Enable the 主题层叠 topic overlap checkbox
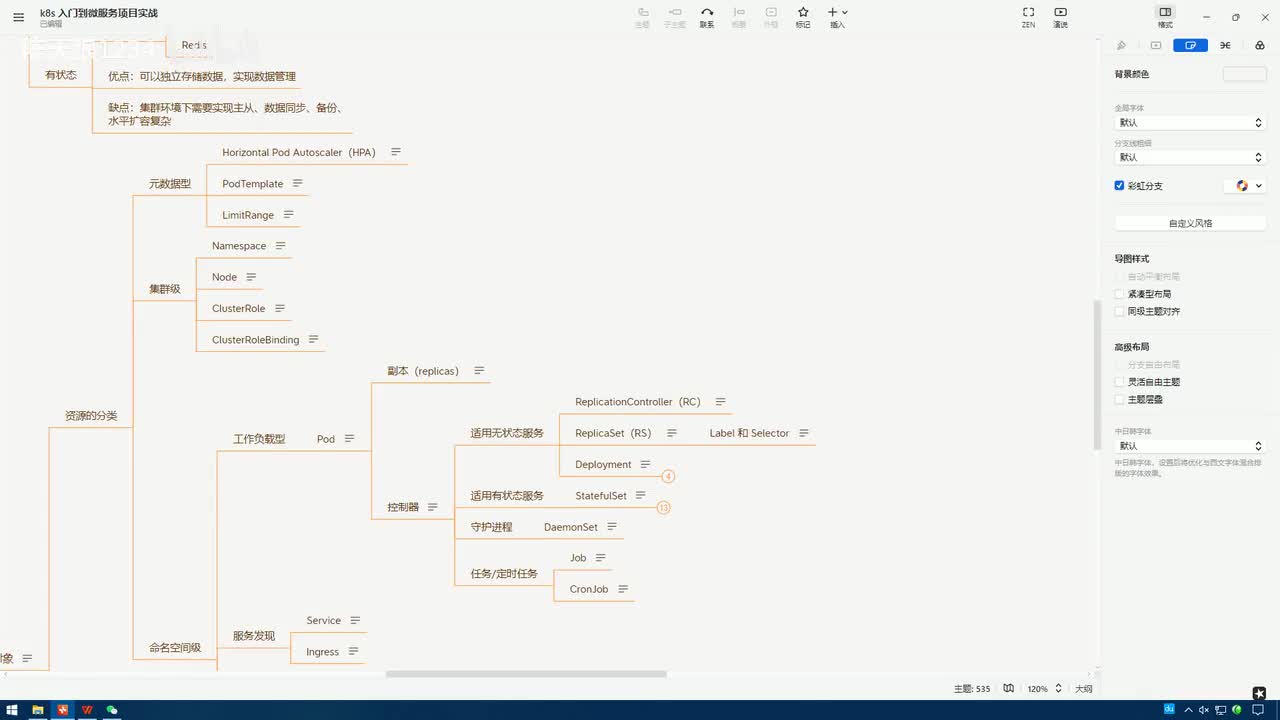The width and height of the screenshot is (1280, 720). point(1120,399)
